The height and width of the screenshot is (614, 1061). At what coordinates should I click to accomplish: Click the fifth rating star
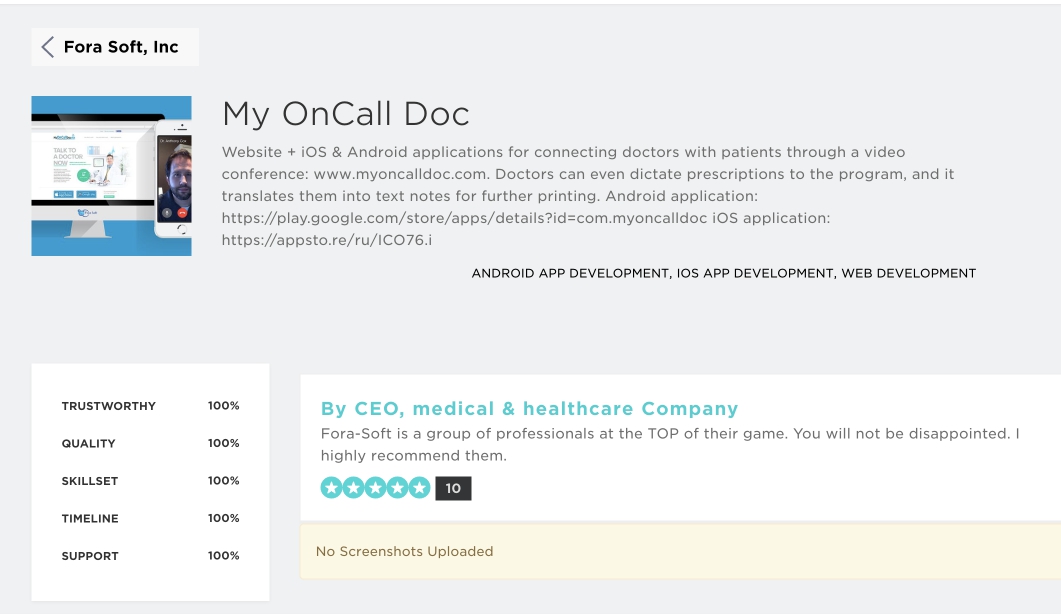420,487
